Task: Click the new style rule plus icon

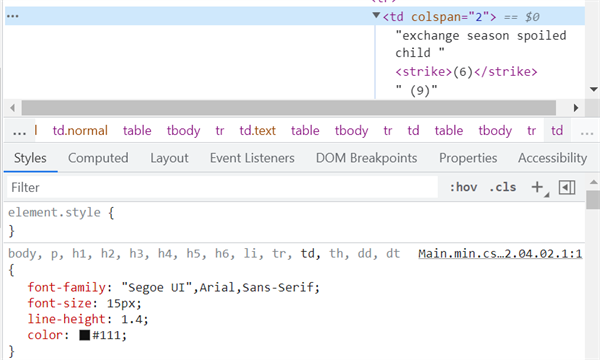Action: (537, 187)
